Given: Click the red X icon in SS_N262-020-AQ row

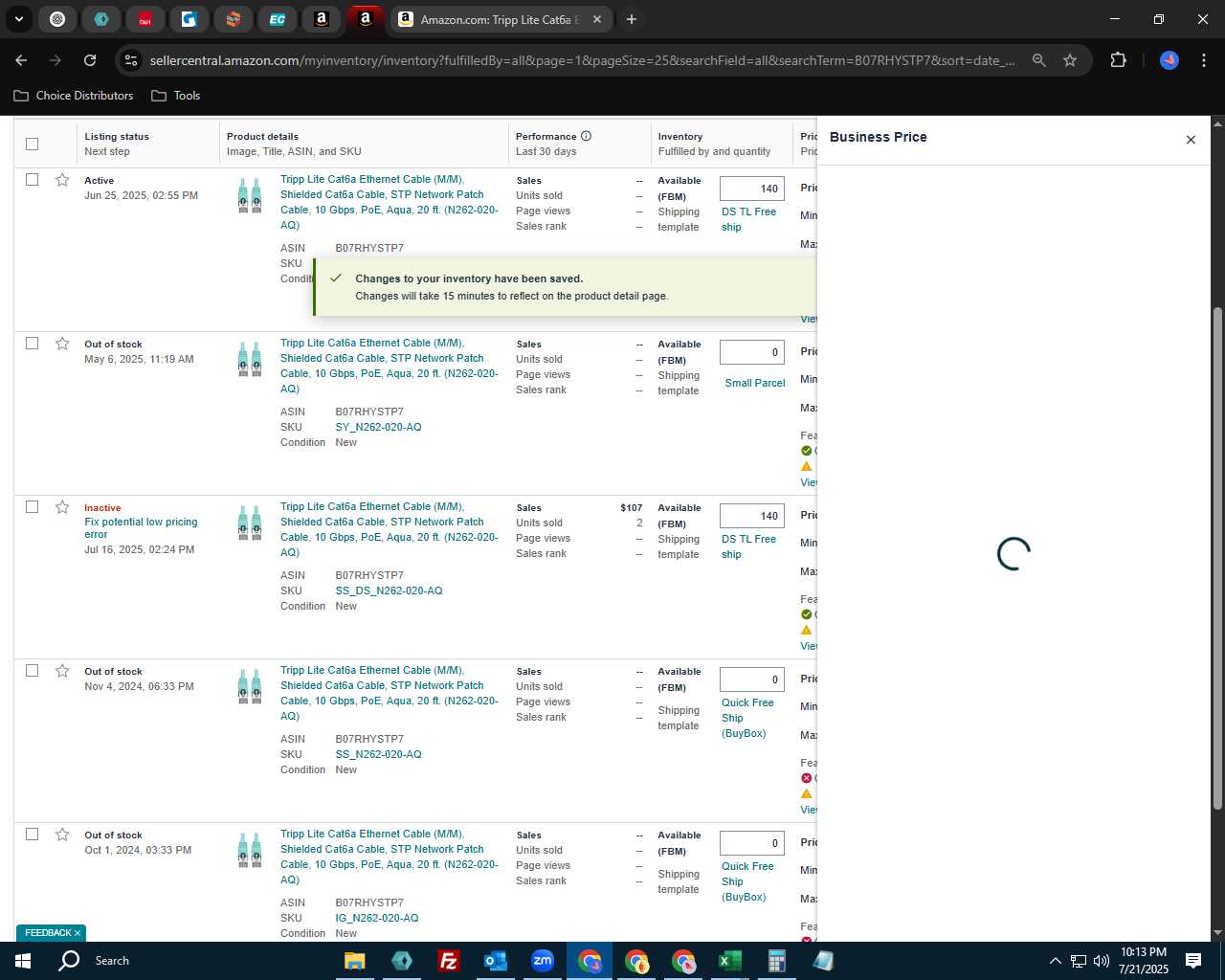Looking at the screenshot, I should (x=806, y=778).
